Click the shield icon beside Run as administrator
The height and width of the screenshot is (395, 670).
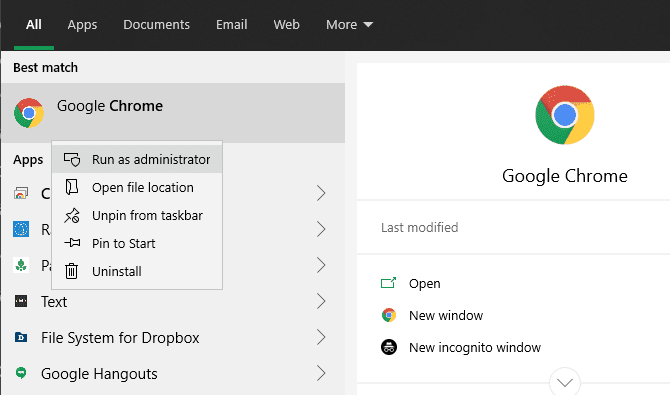click(x=72, y=159)
